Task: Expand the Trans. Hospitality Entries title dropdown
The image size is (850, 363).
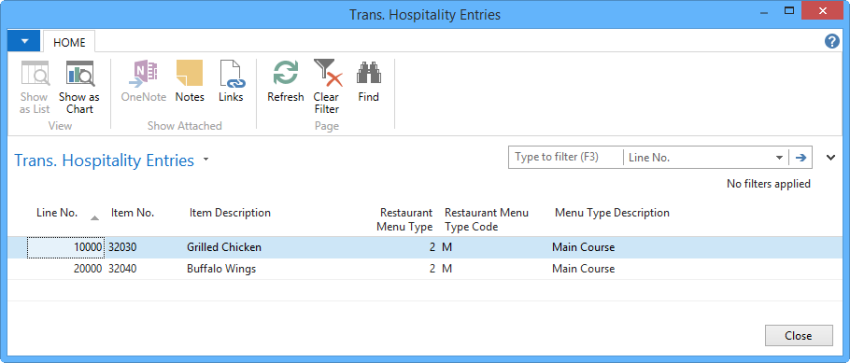Action: pyautogui.click(x=205, y=160)
